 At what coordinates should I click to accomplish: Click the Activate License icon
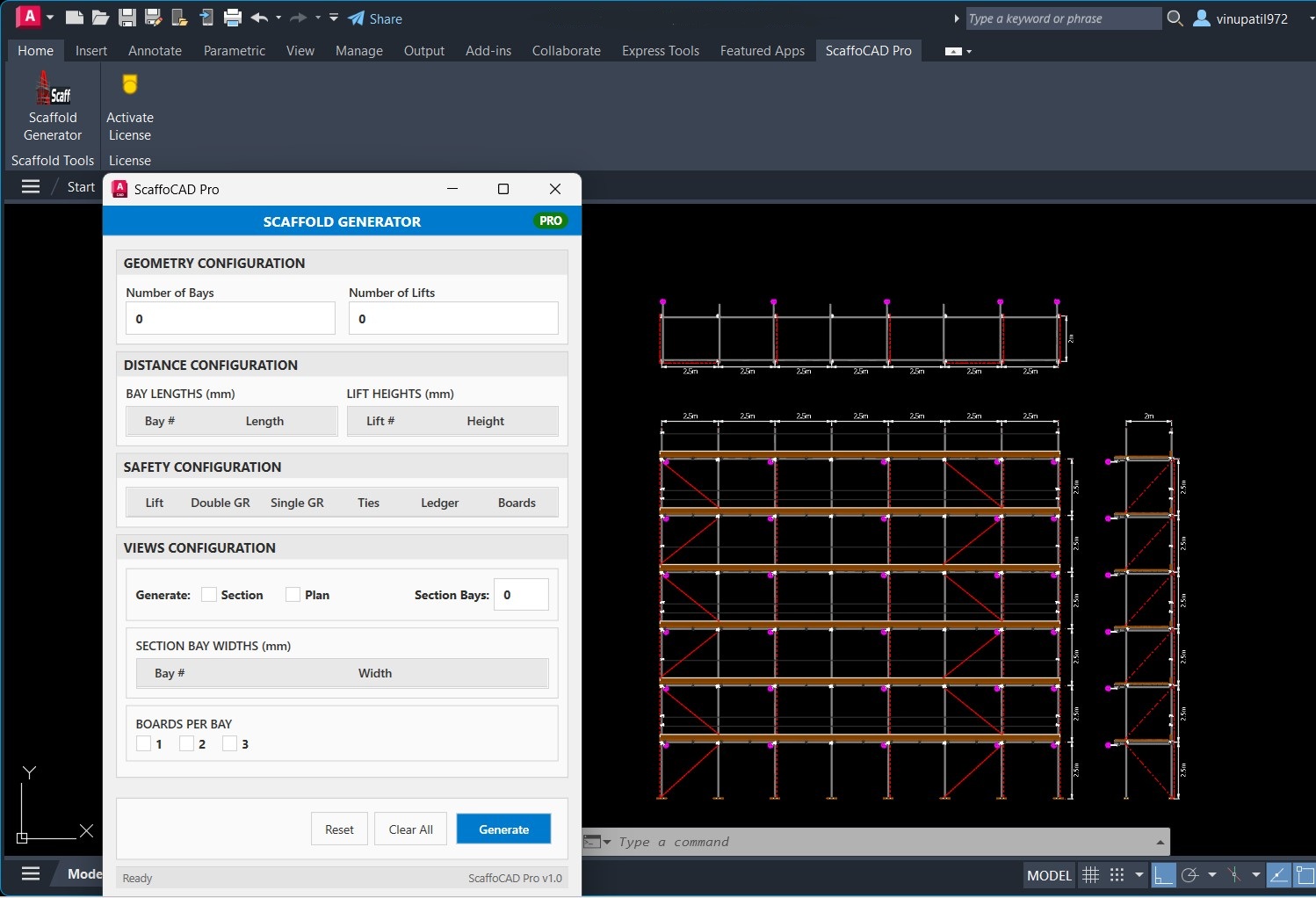click(x=130, y=105)
